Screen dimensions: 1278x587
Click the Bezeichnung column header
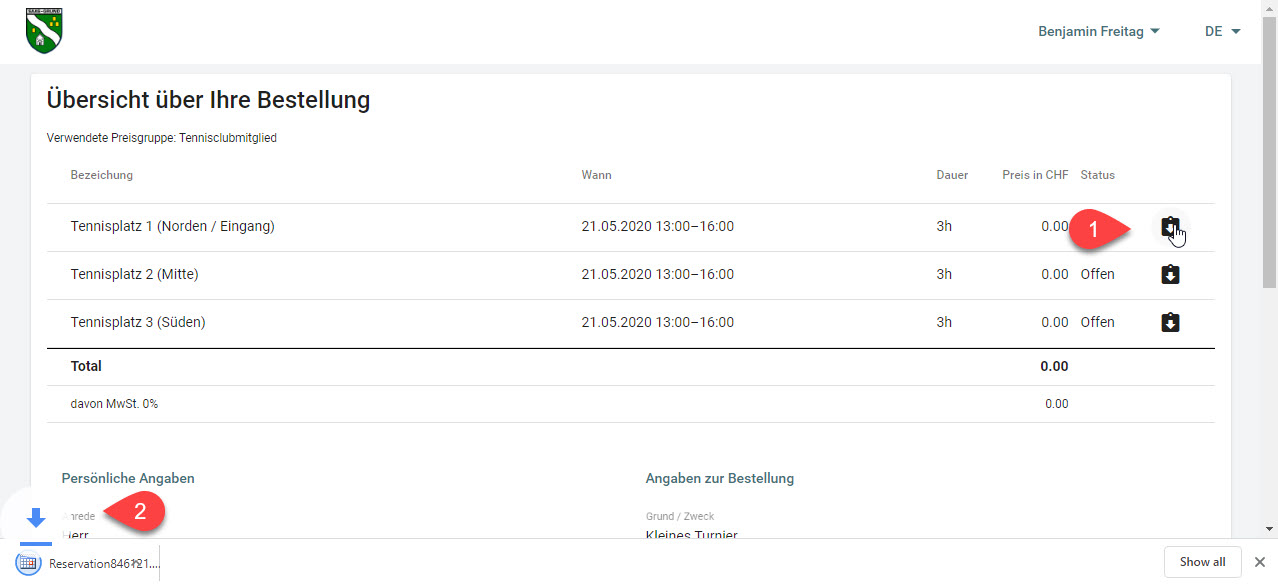point(101,175)
